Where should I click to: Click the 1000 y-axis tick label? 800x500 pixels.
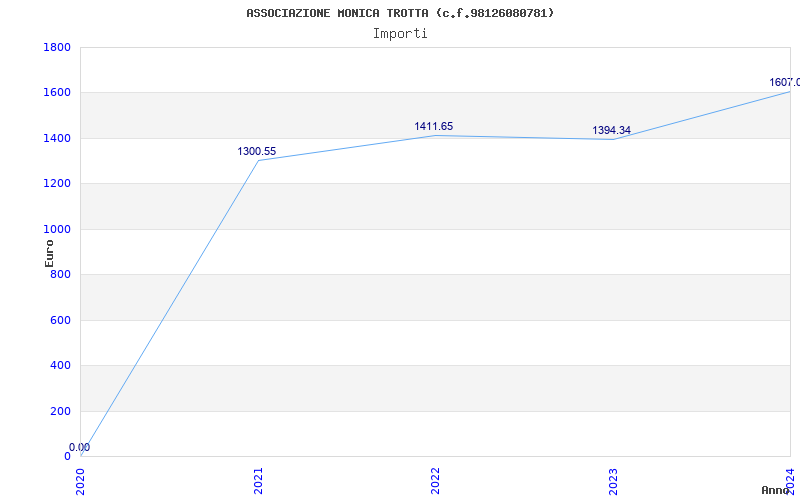57,229
